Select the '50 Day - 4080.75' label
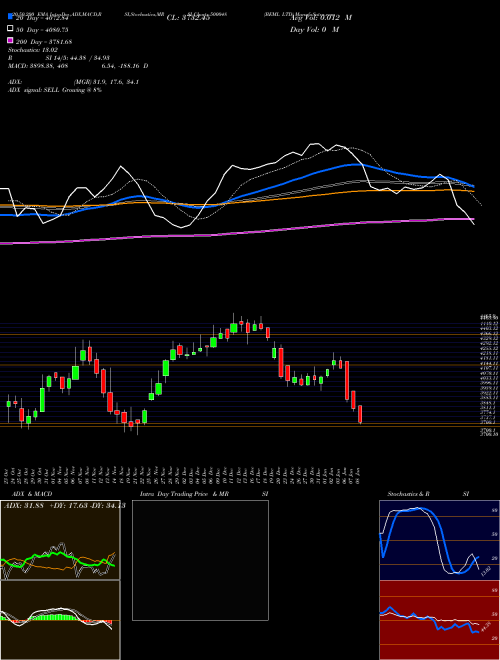 42,29
